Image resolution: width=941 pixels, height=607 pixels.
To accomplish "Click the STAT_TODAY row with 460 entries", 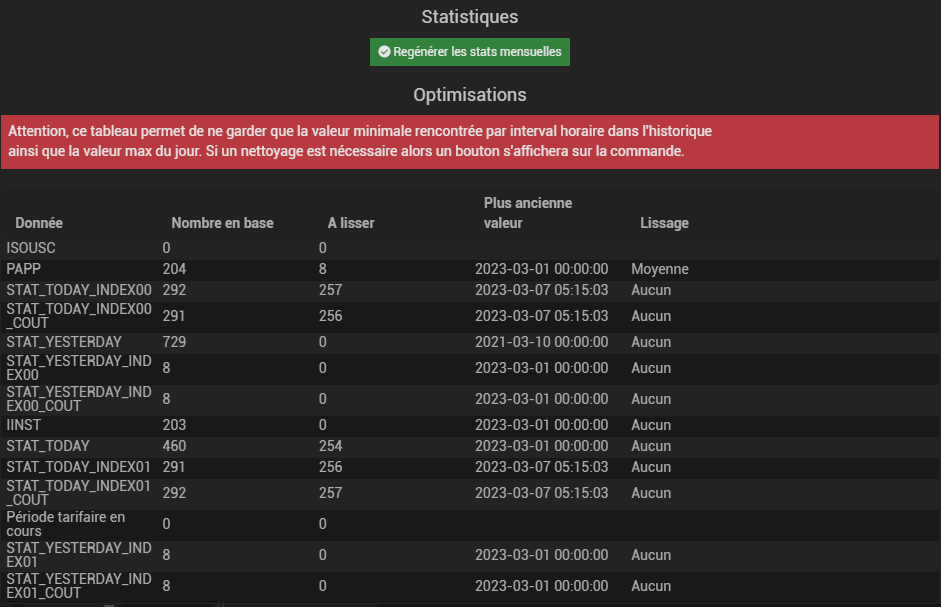I will coord(470,446).
